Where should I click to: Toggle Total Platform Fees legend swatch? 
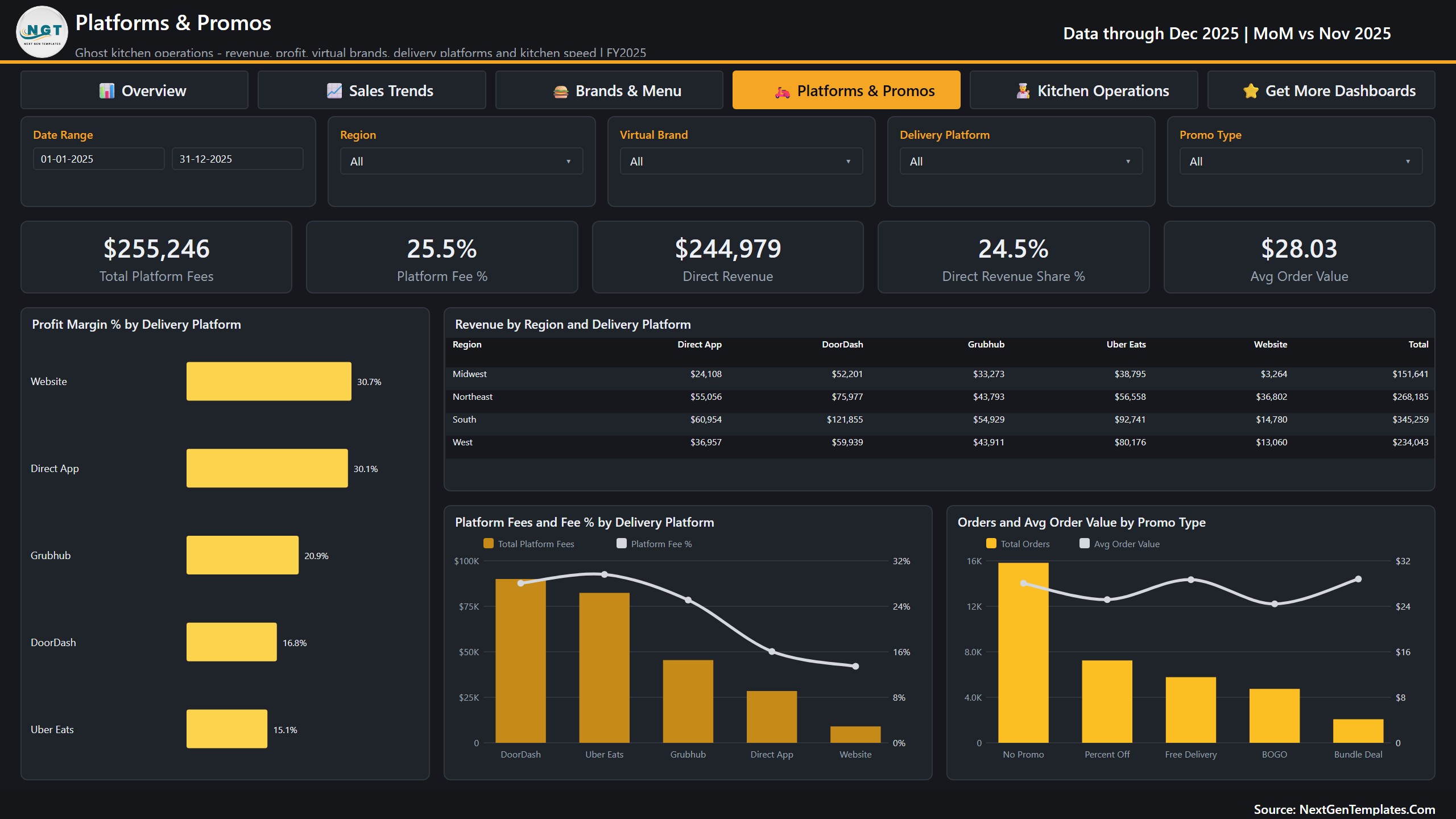489,544
